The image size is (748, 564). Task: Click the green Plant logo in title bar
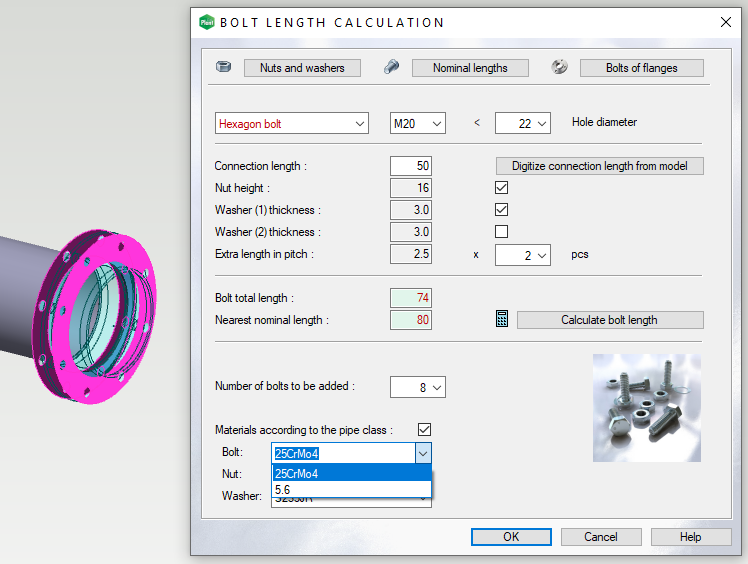coord(206,22)
